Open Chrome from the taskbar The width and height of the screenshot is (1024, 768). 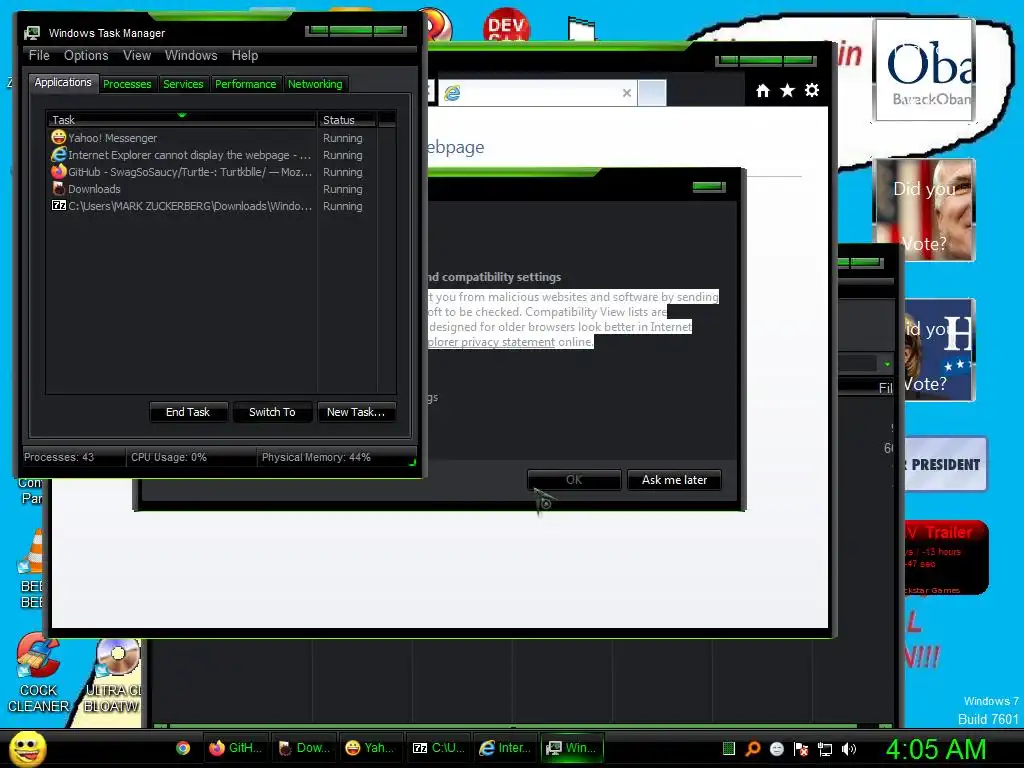[x=183, y=748]
